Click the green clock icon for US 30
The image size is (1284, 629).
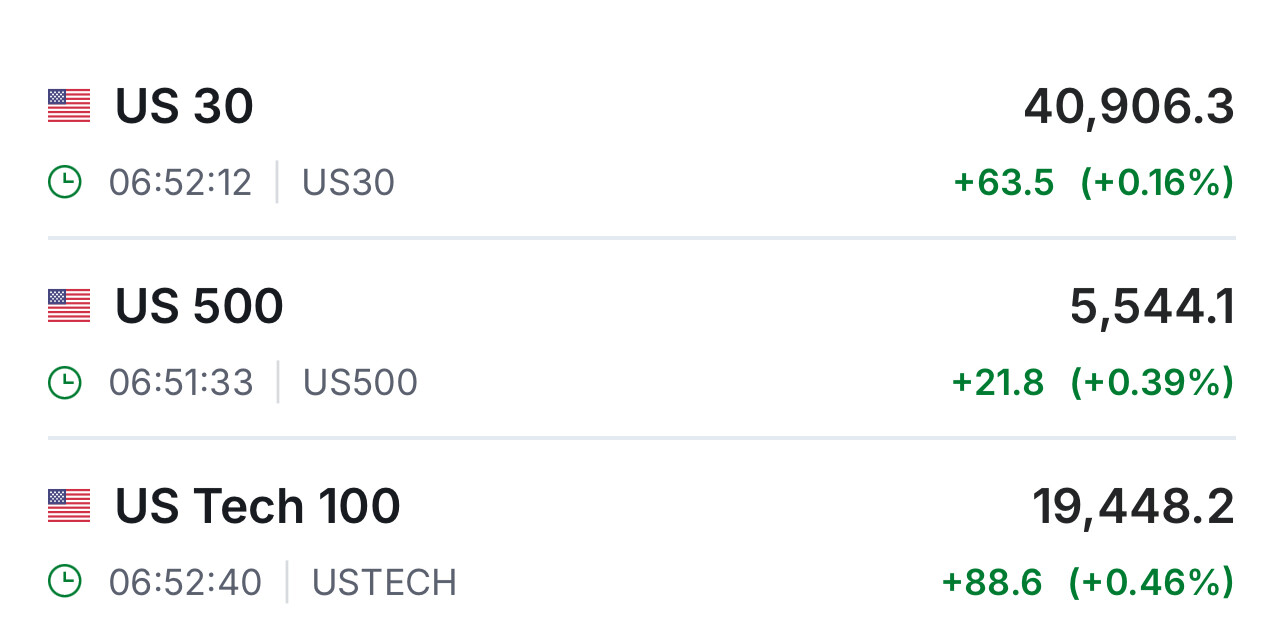tap(65, 182)
